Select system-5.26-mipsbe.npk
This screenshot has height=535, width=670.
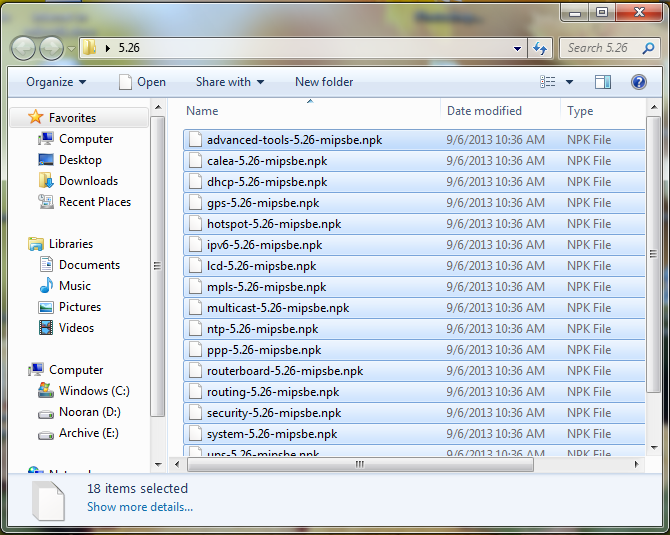click(414, 434)
